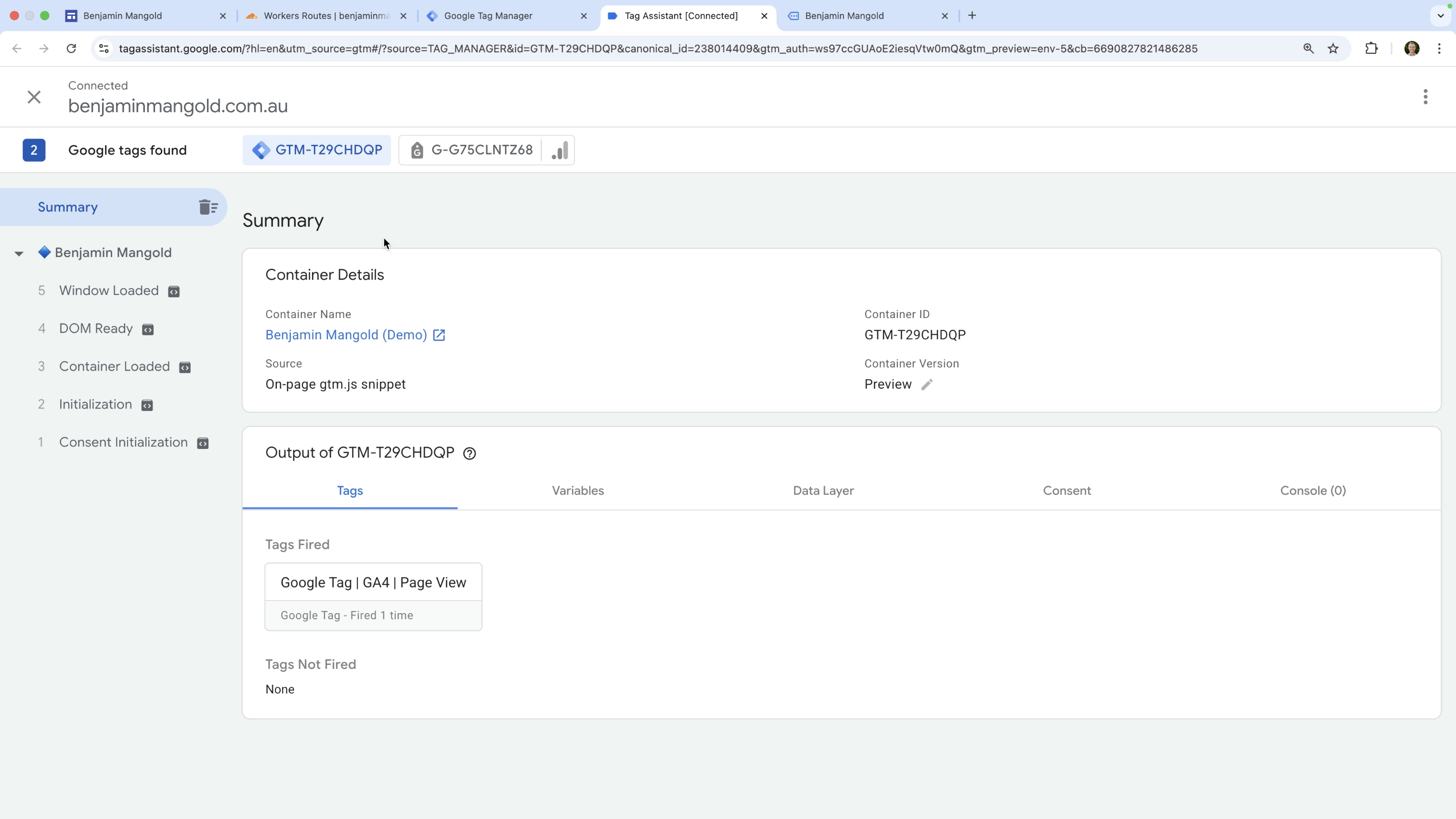Click the code icon beside Initialization
This screenshot has height=819, width=1456.
147,406
